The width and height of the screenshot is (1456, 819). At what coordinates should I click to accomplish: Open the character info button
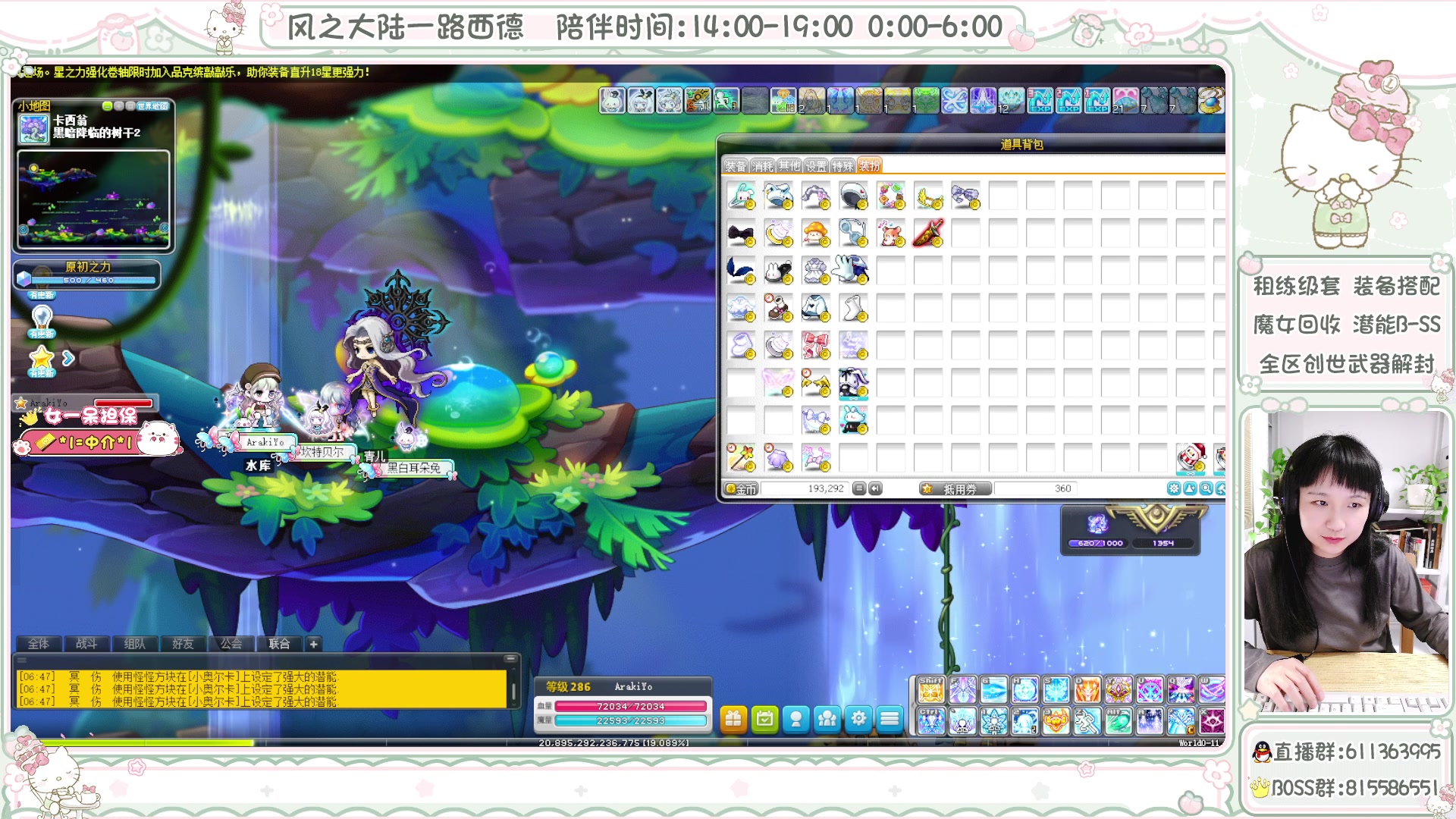pos(796,718)
